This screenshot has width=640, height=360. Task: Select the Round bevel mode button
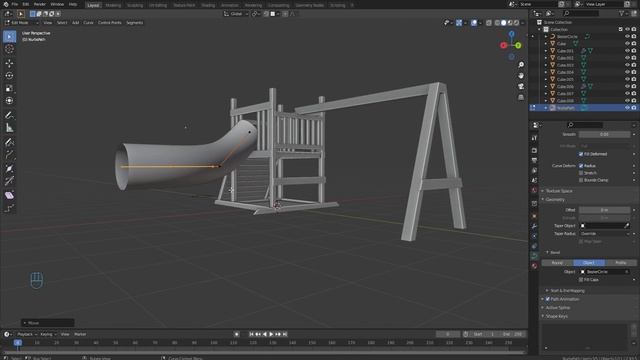coord(557,263)
